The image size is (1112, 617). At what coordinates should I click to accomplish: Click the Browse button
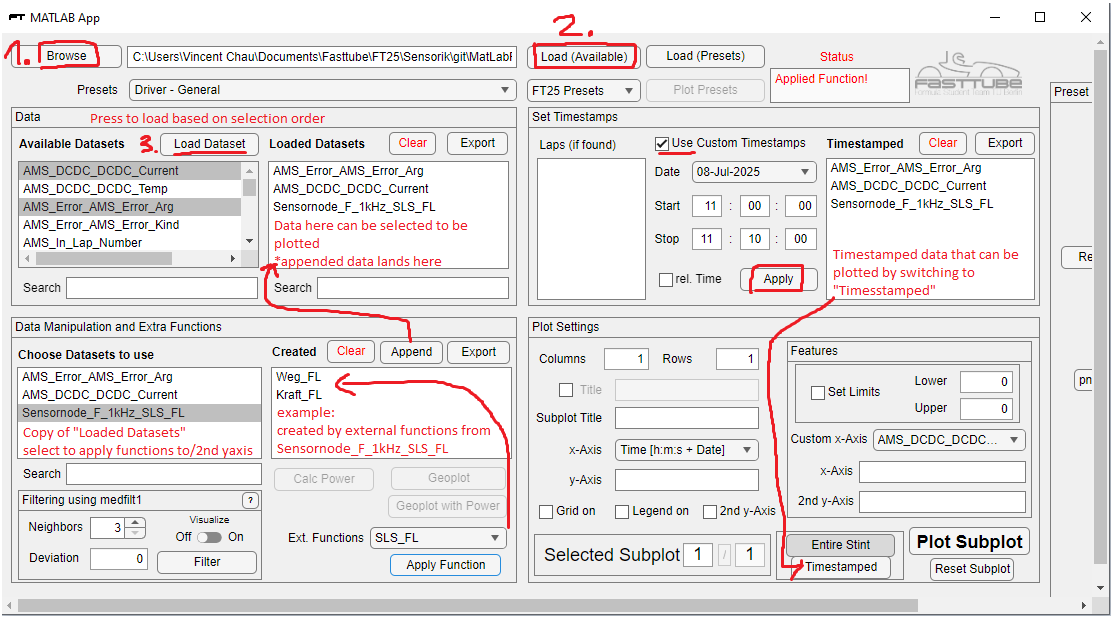click(x=67, y=56)
